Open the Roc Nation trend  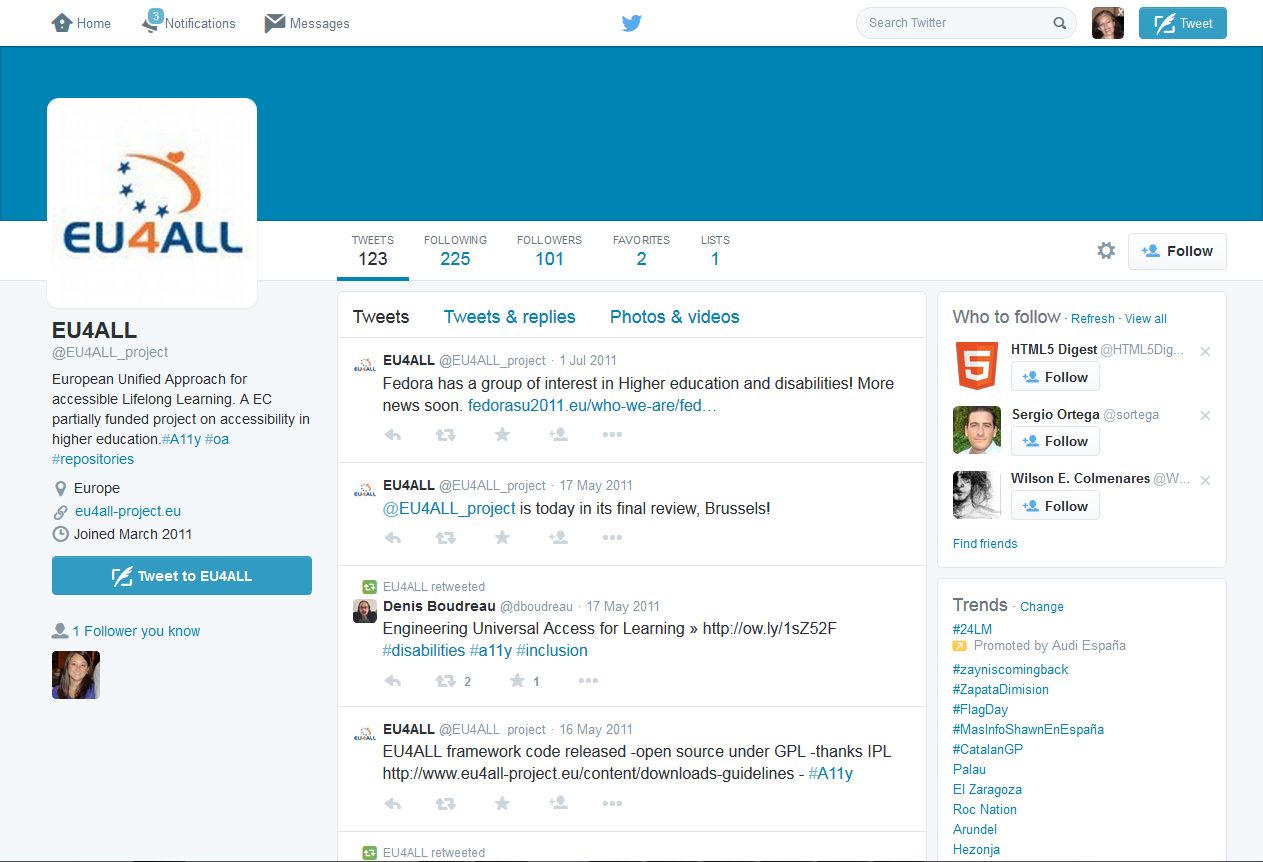click(x=985, y=809)
